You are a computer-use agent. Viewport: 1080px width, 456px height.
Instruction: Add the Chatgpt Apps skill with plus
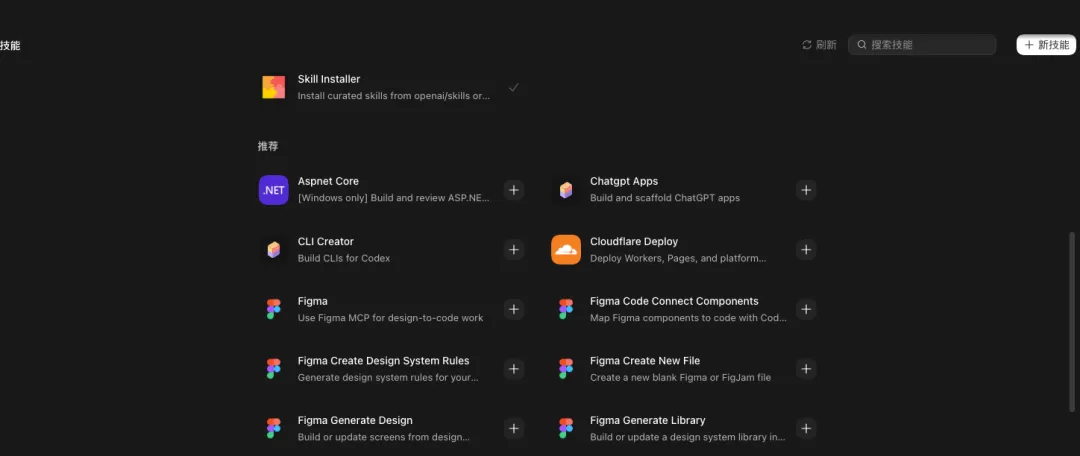tap(806, 190)
